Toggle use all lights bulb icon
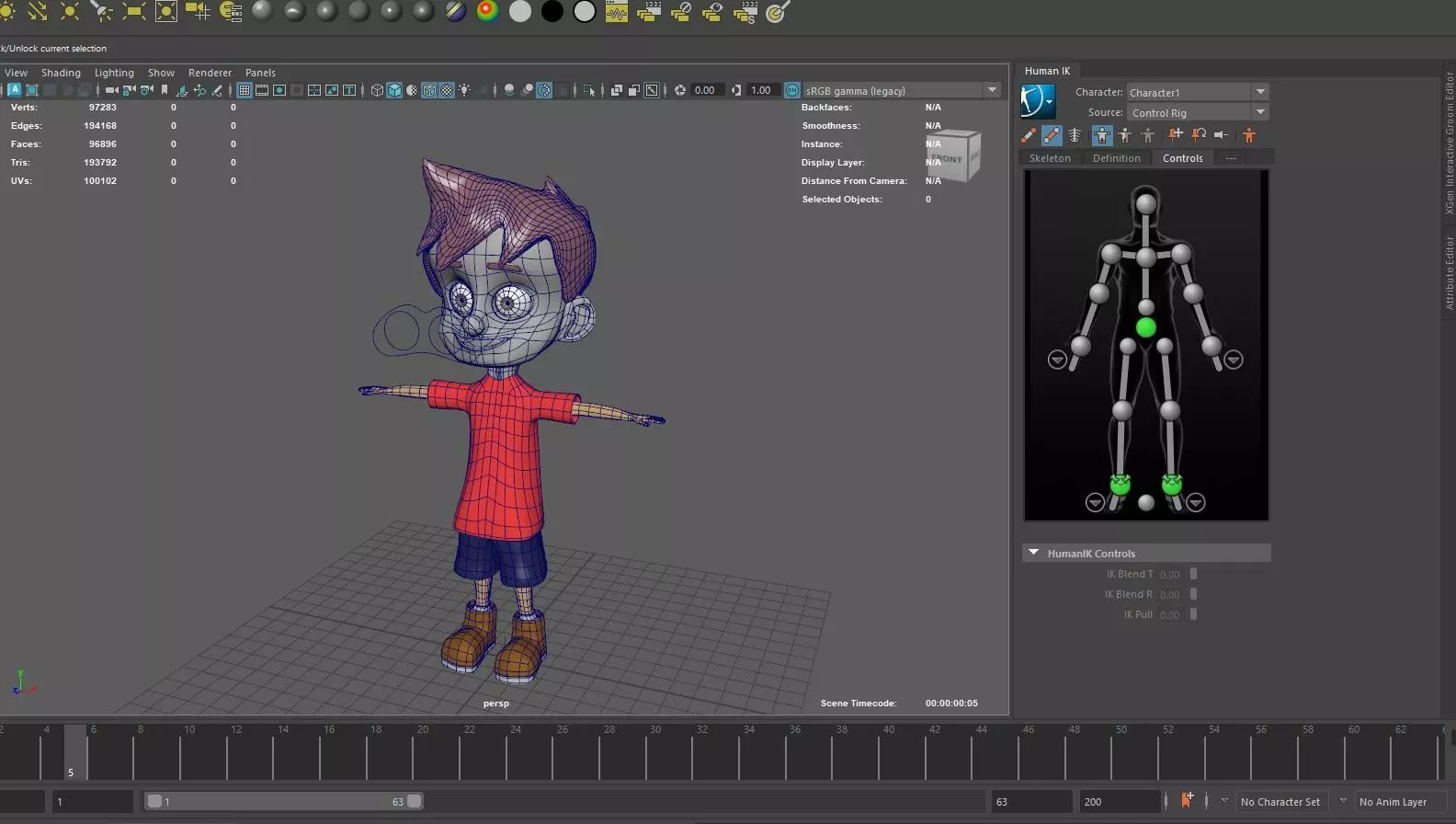The image size is (1456, 824). (464, 90)
